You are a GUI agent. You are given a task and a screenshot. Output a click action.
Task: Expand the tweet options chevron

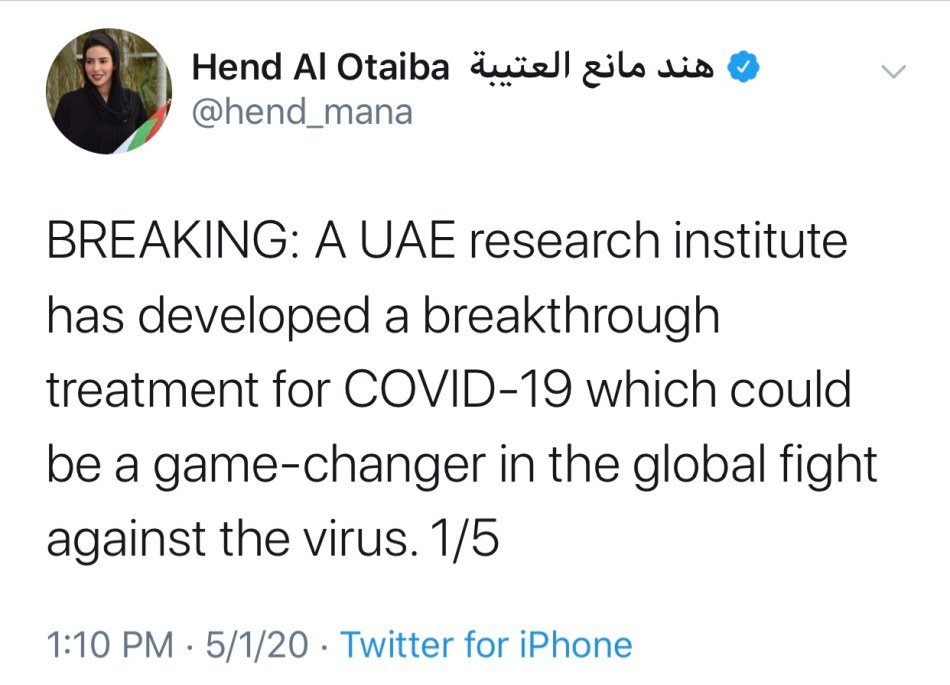click(x=893, y=71)
